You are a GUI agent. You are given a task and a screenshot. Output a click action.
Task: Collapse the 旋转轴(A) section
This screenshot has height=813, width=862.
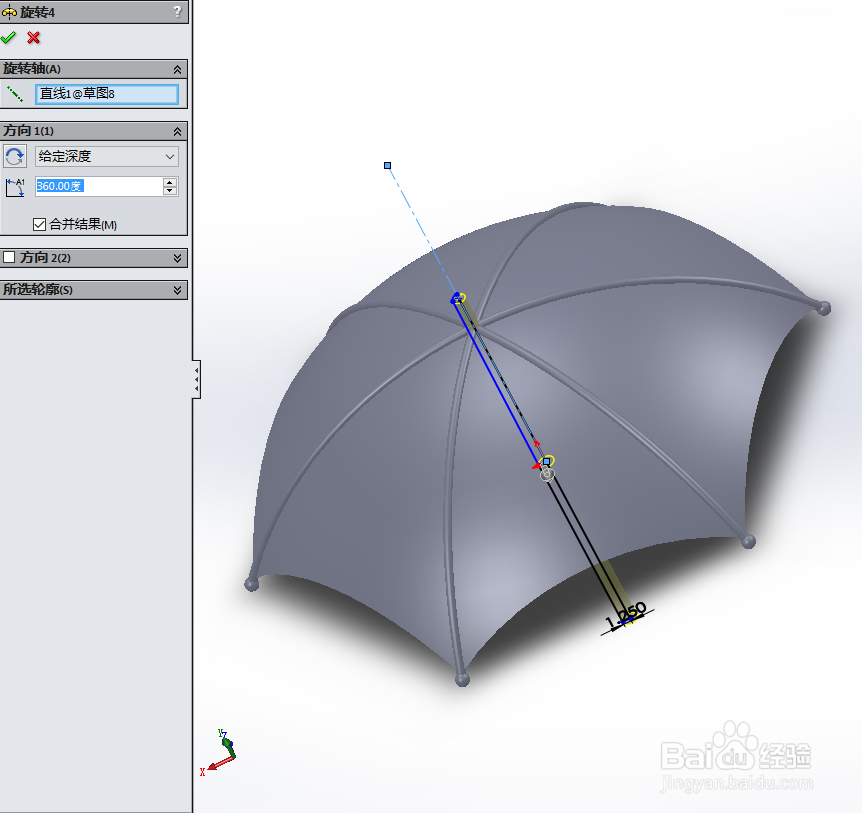click(x=177, y=69)
